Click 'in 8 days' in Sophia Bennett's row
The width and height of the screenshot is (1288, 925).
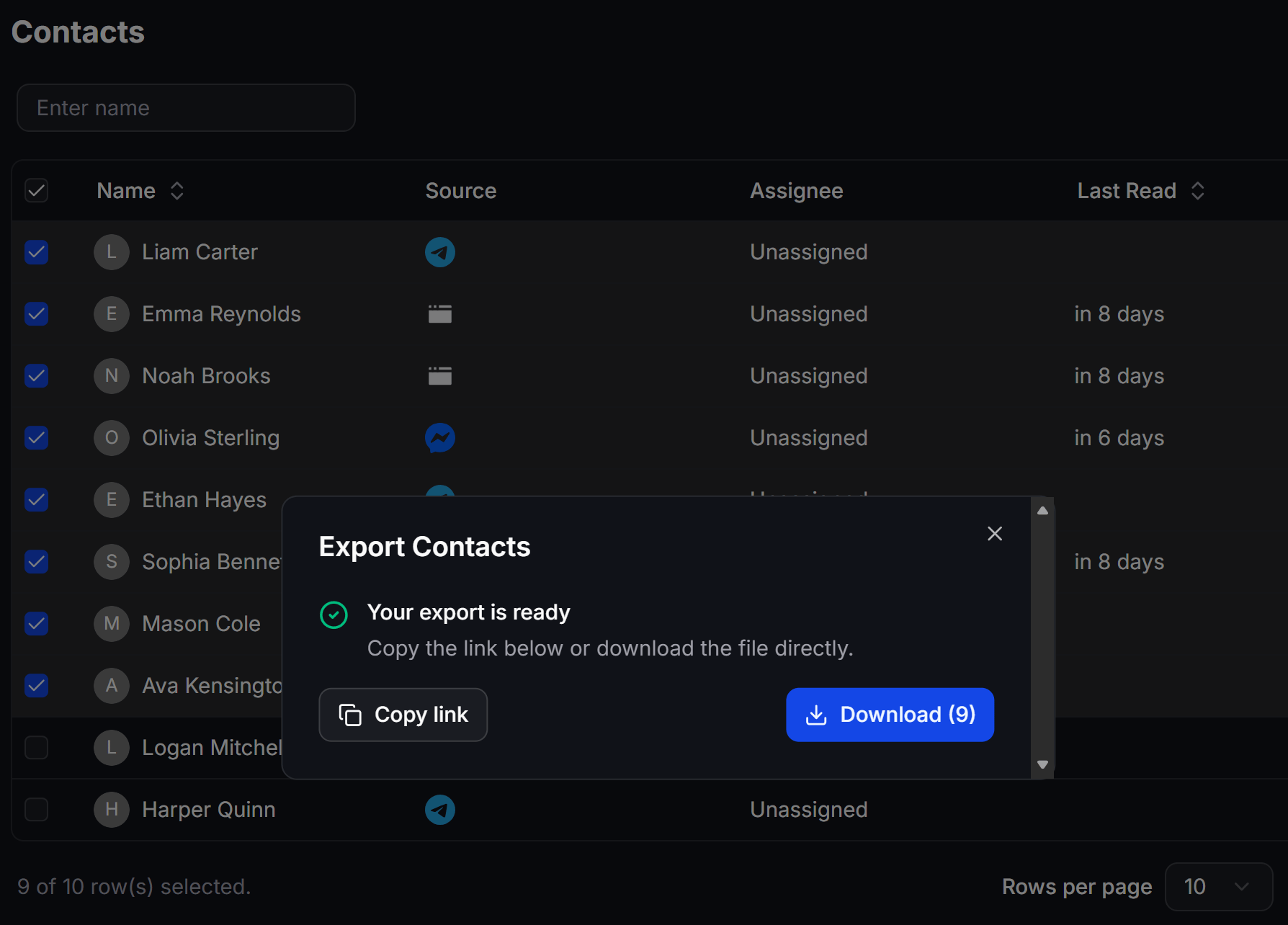(1119, 562)
